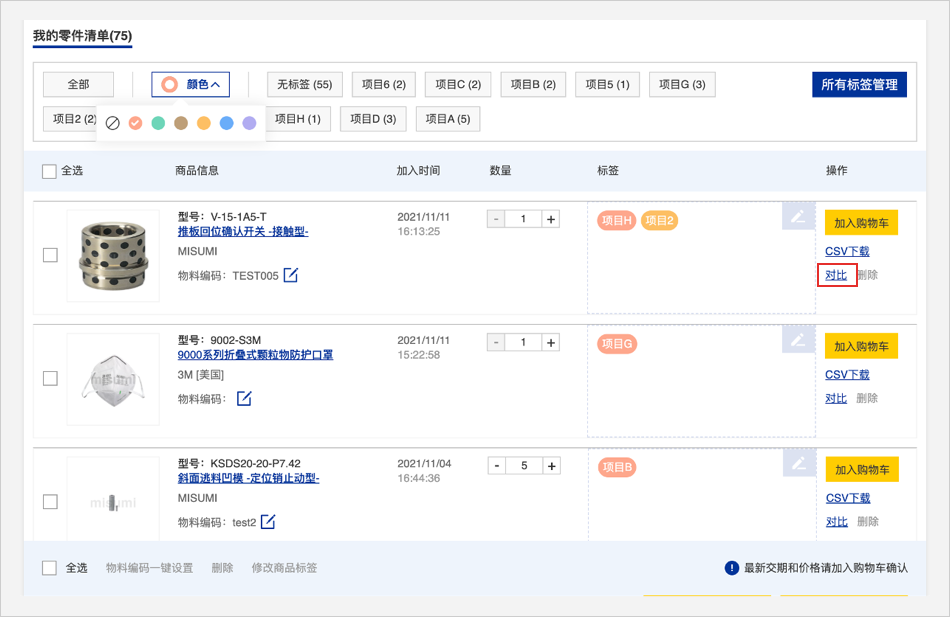The width and height of the screenshot is (950, 617).
Task: Add V-15-1A5-T to cart via 加入购物车
Action: point(861,222)
